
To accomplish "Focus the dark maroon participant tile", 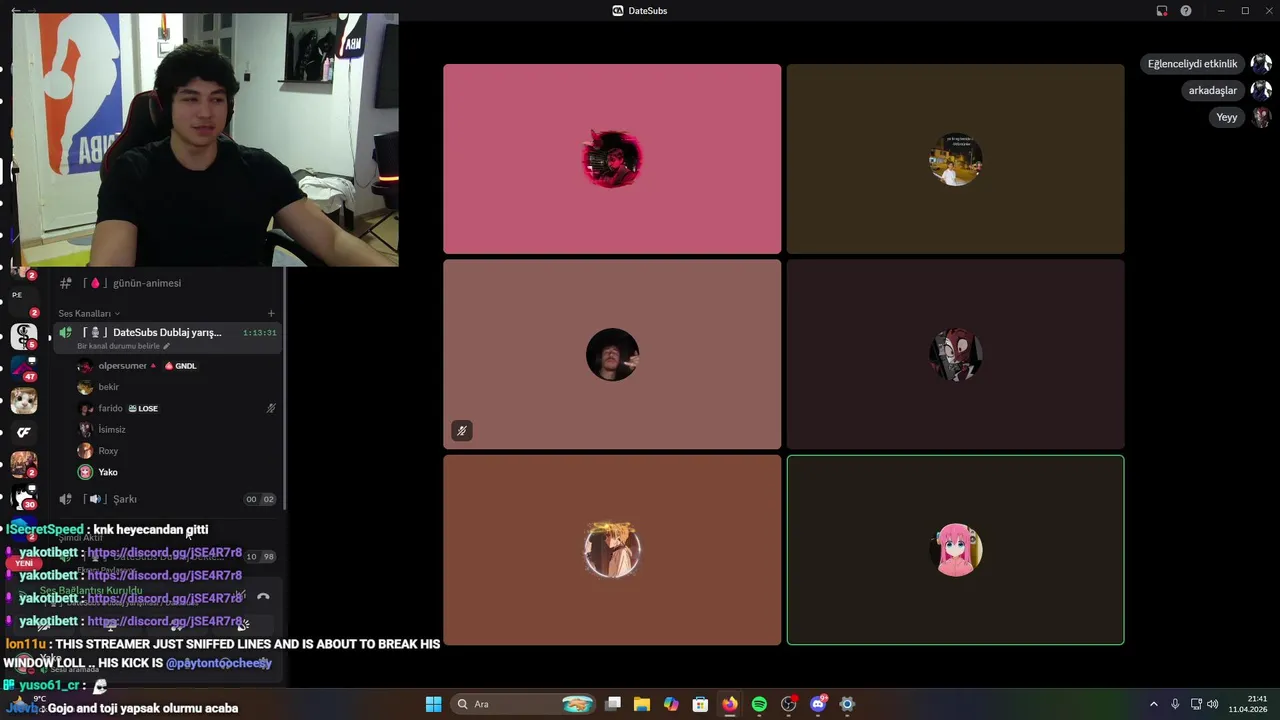I will pyautogui.click(x=955, y=354).
